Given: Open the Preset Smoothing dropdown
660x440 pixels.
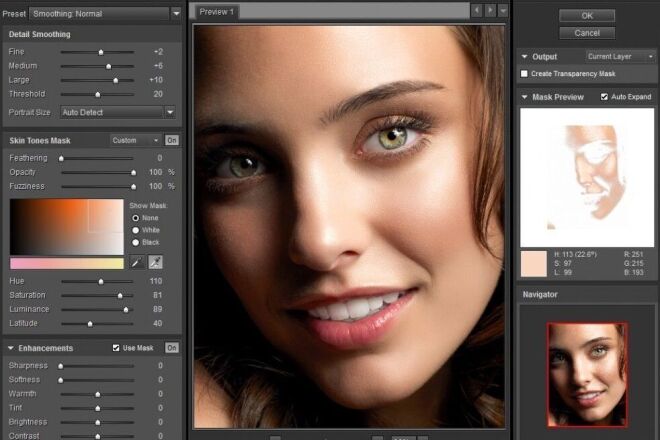Looking at the screenshot, I should (105, 13).
